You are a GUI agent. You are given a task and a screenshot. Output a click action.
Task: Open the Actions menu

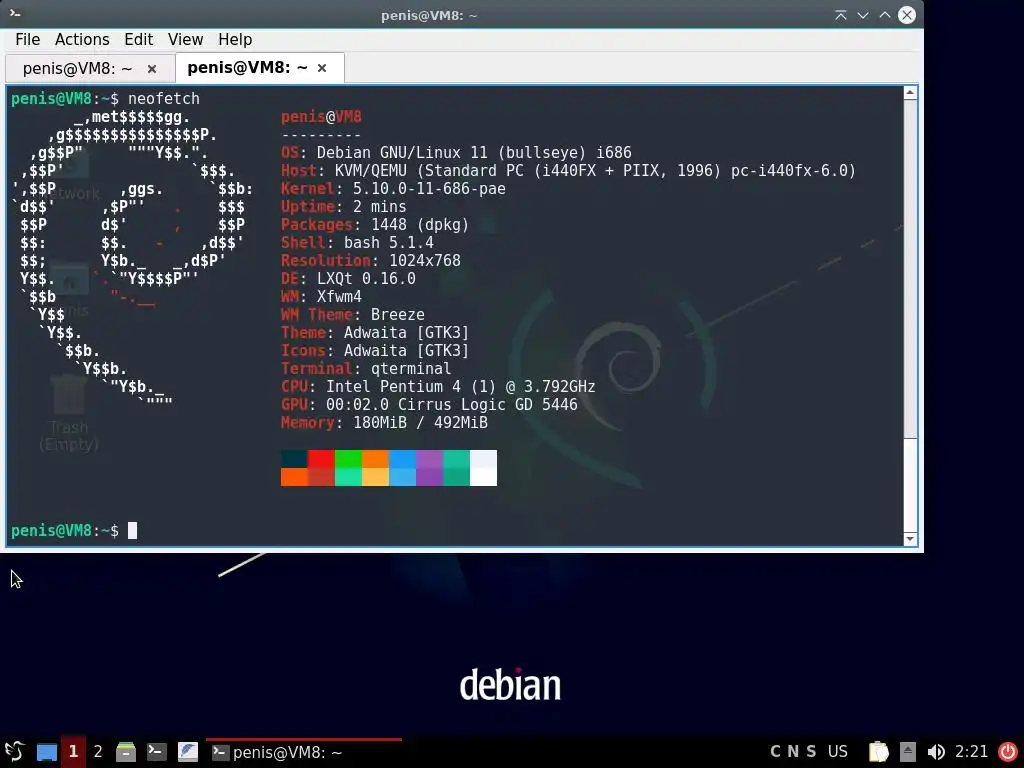click(x=82, y=39)
